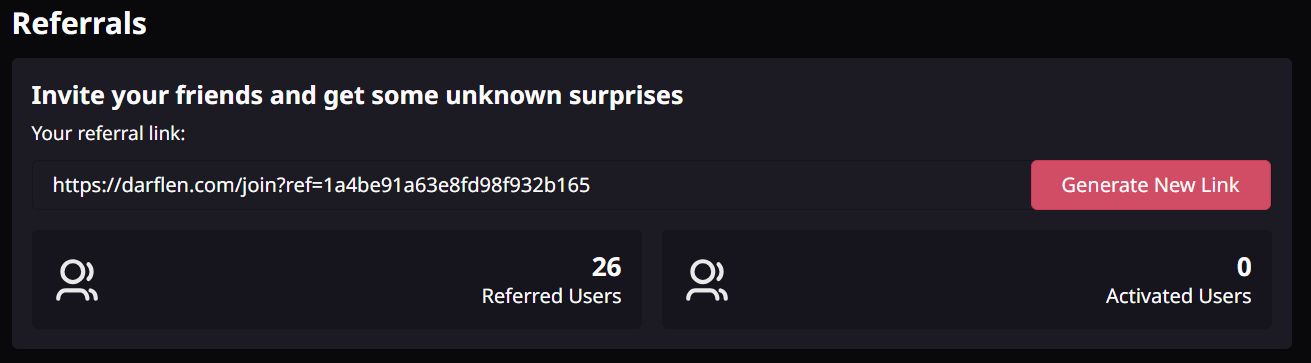Click the Activated Users people icon

tap(707, 281)
